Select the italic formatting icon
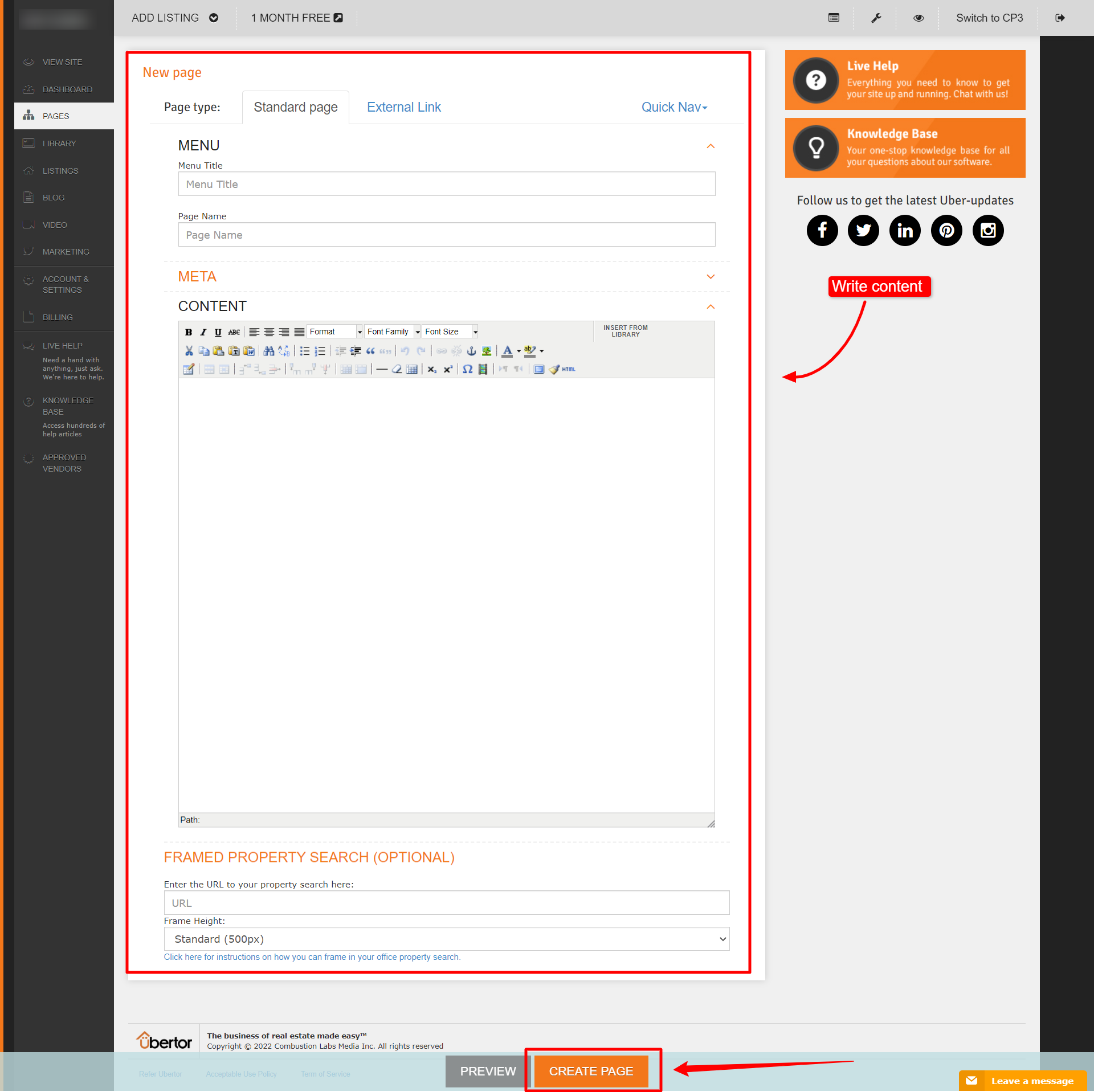This screenshot has height=1092, width=1094. click(203, 332)
